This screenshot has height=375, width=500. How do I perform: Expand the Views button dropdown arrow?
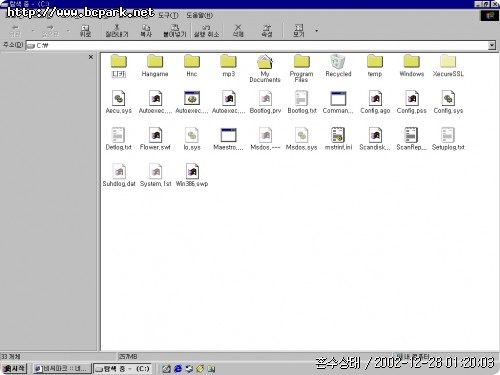316,31
